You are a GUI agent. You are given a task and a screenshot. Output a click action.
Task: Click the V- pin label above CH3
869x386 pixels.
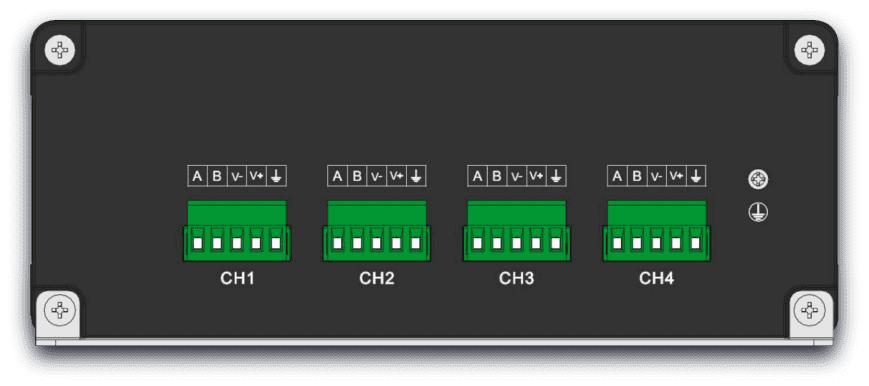[x=517, y=176]
